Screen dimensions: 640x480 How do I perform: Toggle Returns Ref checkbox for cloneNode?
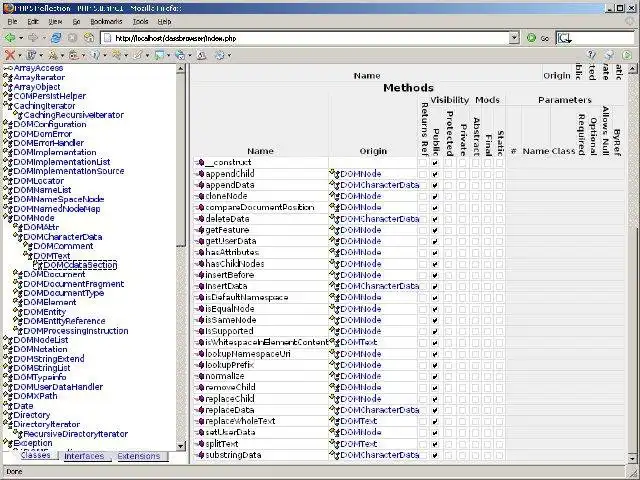(x=423, y=196)
